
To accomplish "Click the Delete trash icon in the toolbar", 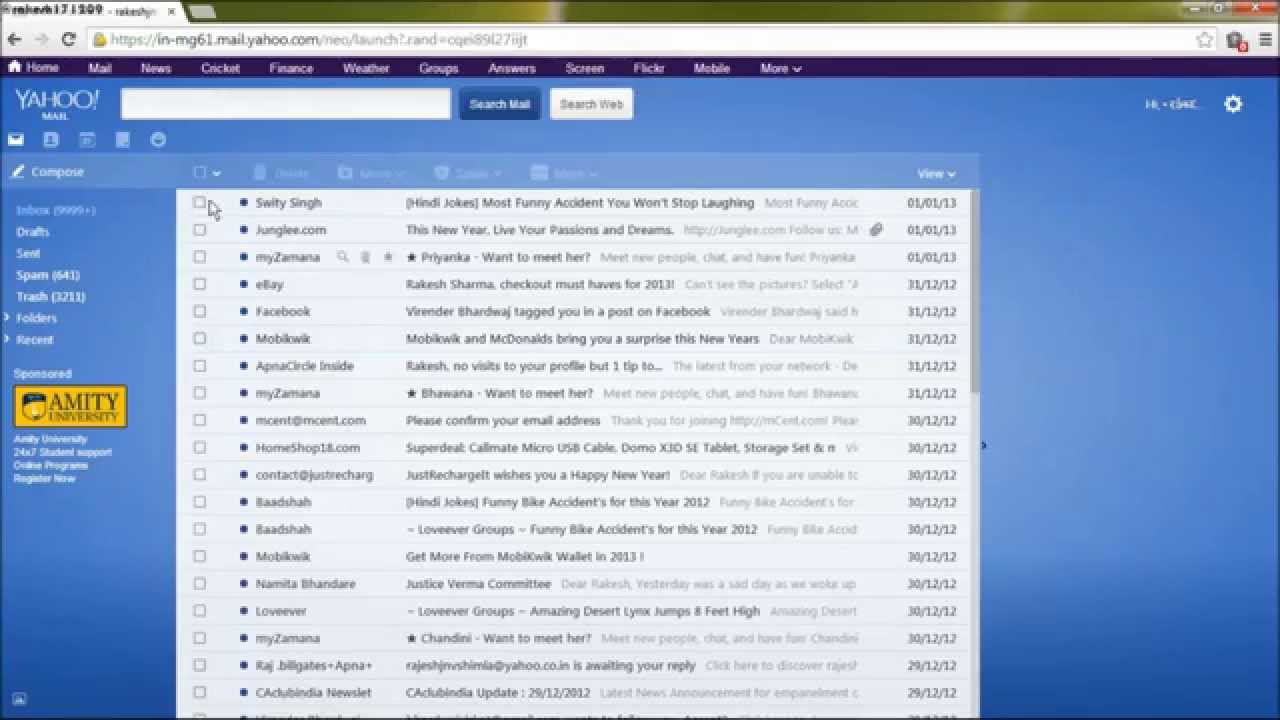I will pos(260,173).
